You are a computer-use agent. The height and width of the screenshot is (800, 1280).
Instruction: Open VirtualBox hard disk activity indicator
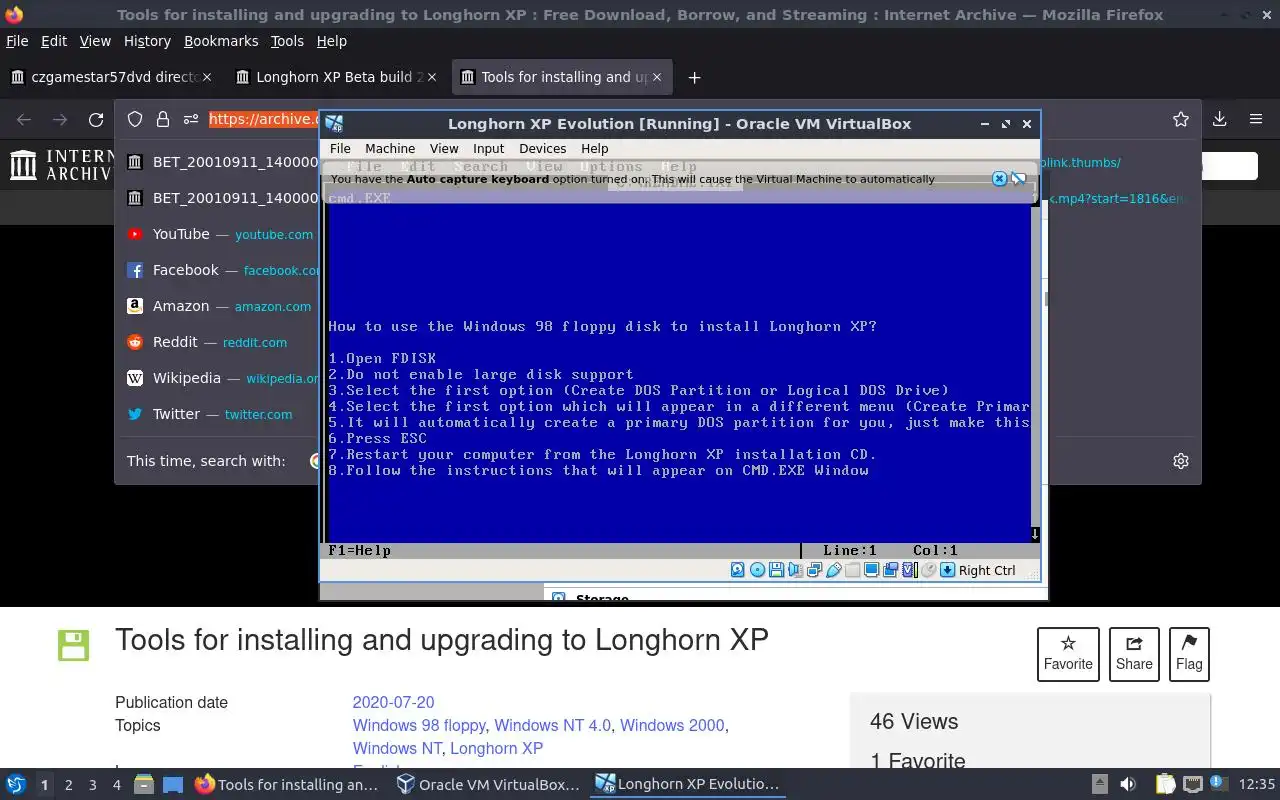(x=738, y=570)
